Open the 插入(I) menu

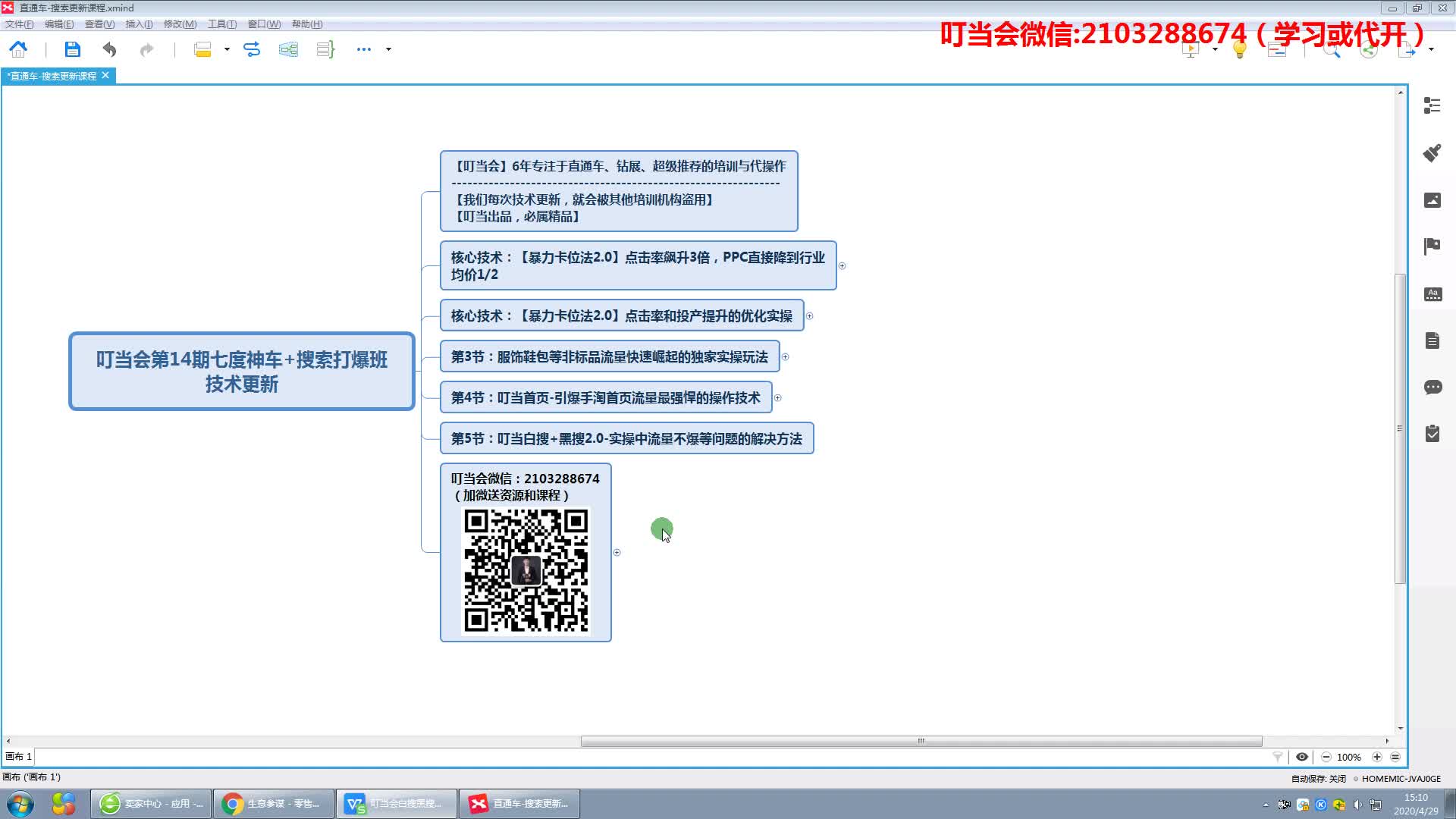pos(139,24)
